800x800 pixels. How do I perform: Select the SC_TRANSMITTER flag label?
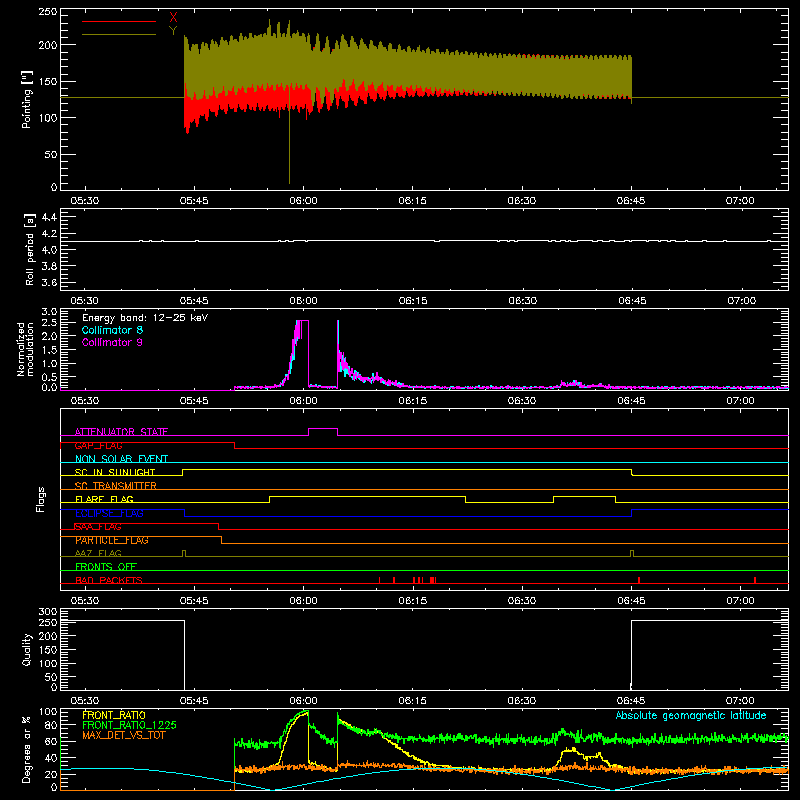pyautogui.click(x=115, y=486)
